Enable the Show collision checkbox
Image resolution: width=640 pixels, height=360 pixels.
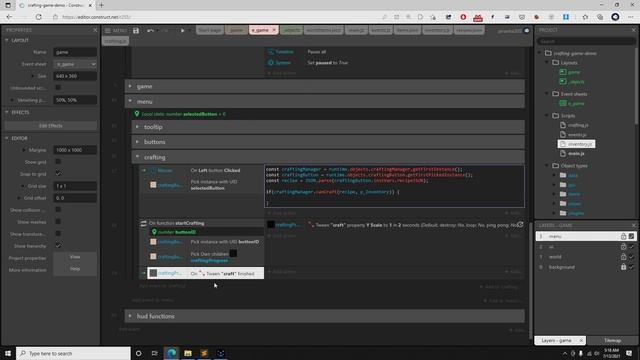click(58, 209)
